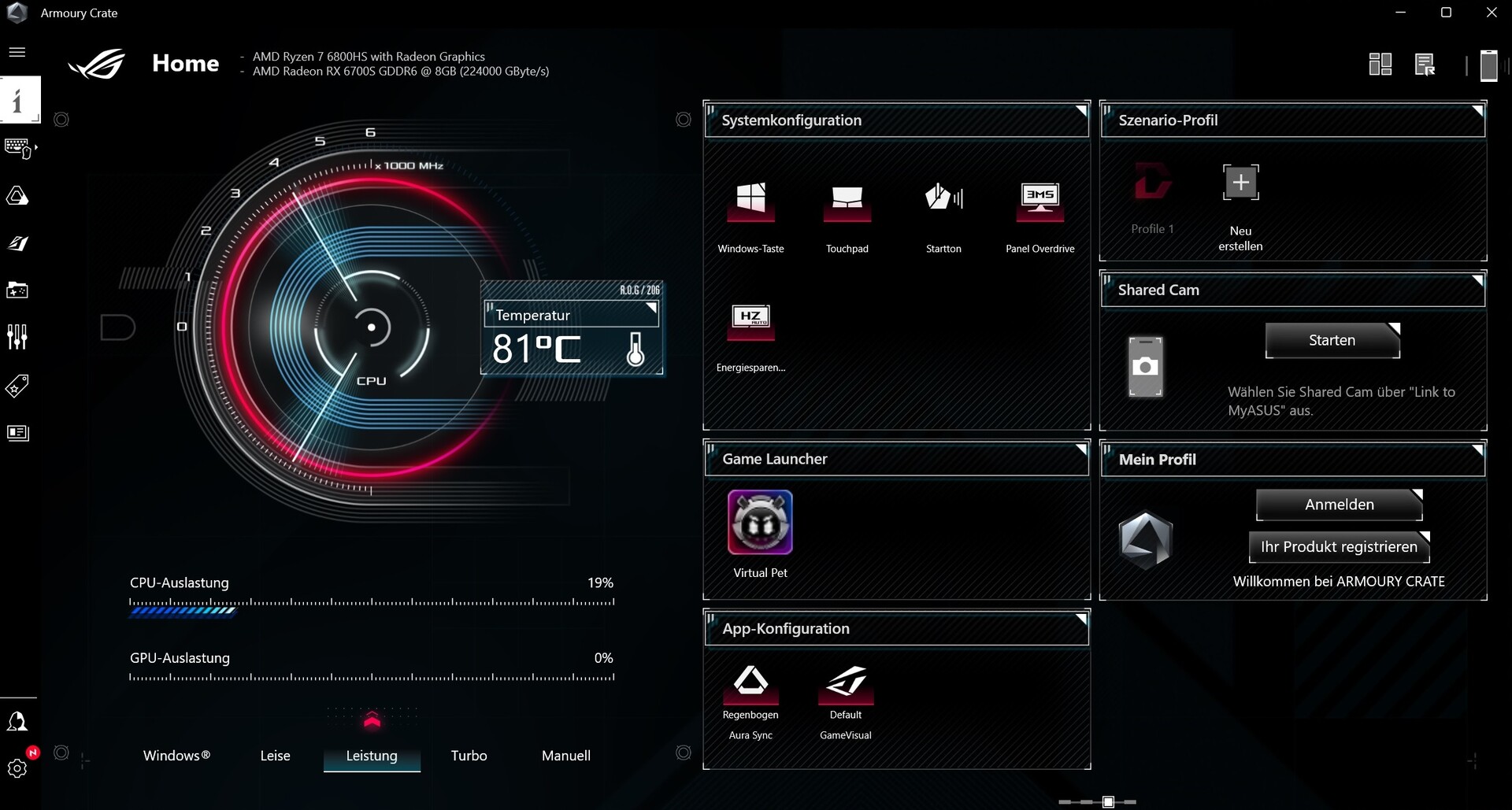
Task: Open Aura Sync Regenbogen app configuration
Action: [750, 683]
